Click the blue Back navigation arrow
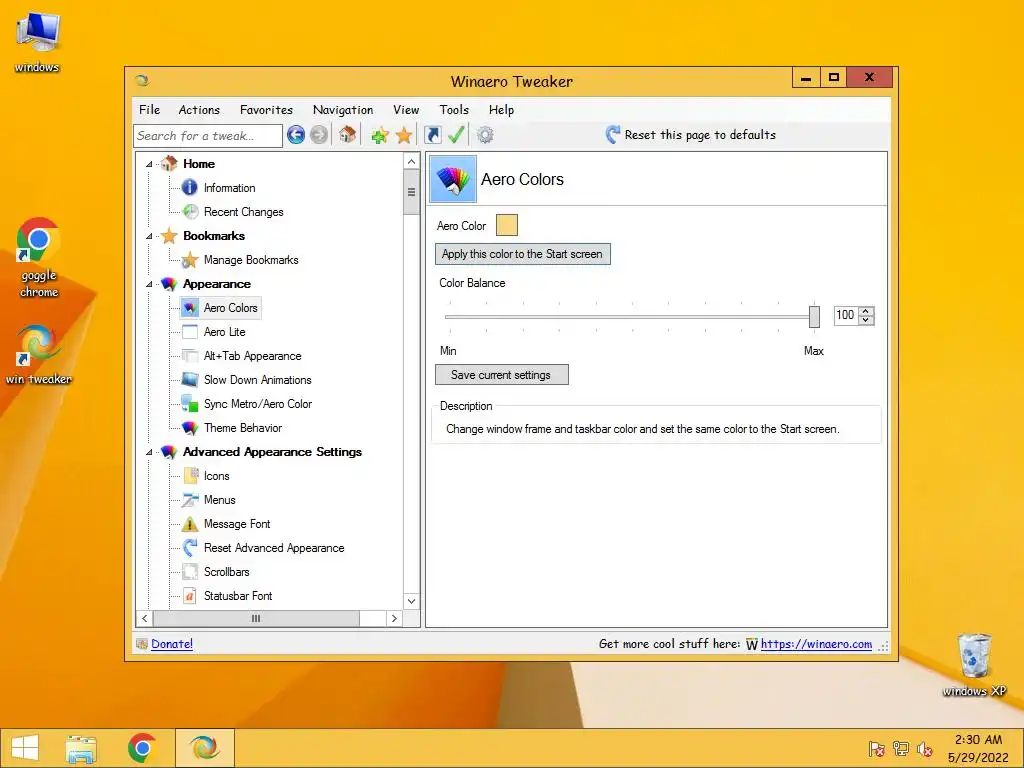Image resolution: width=1024 pixels, height=768 pixels. point(296,135)
